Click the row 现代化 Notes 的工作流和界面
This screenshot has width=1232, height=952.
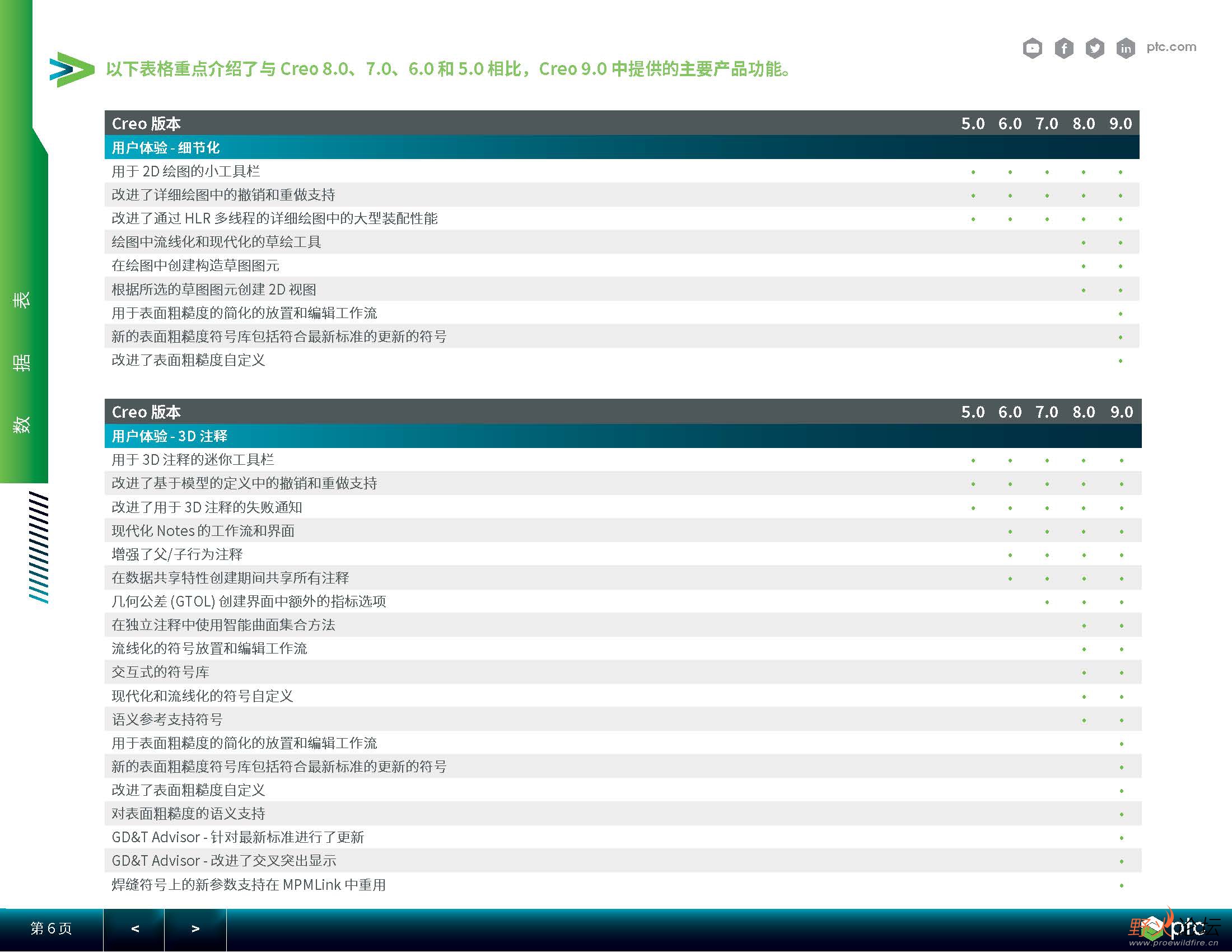point(623,531)
